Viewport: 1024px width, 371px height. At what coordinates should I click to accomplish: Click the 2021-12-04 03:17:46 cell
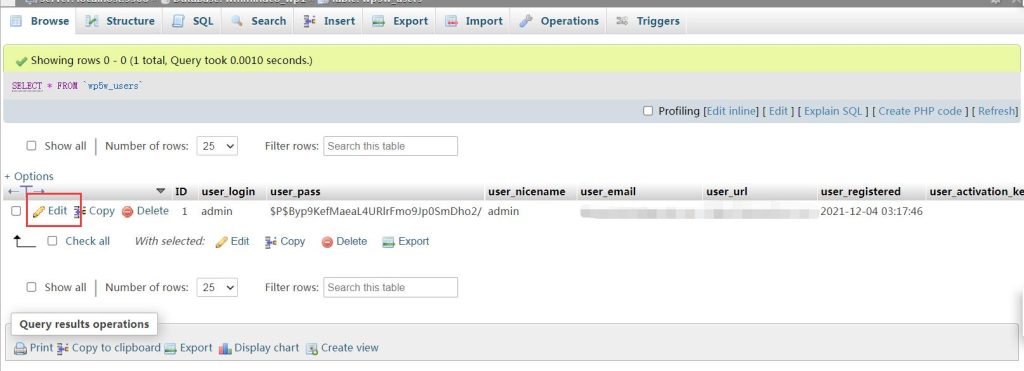point(871,212)
